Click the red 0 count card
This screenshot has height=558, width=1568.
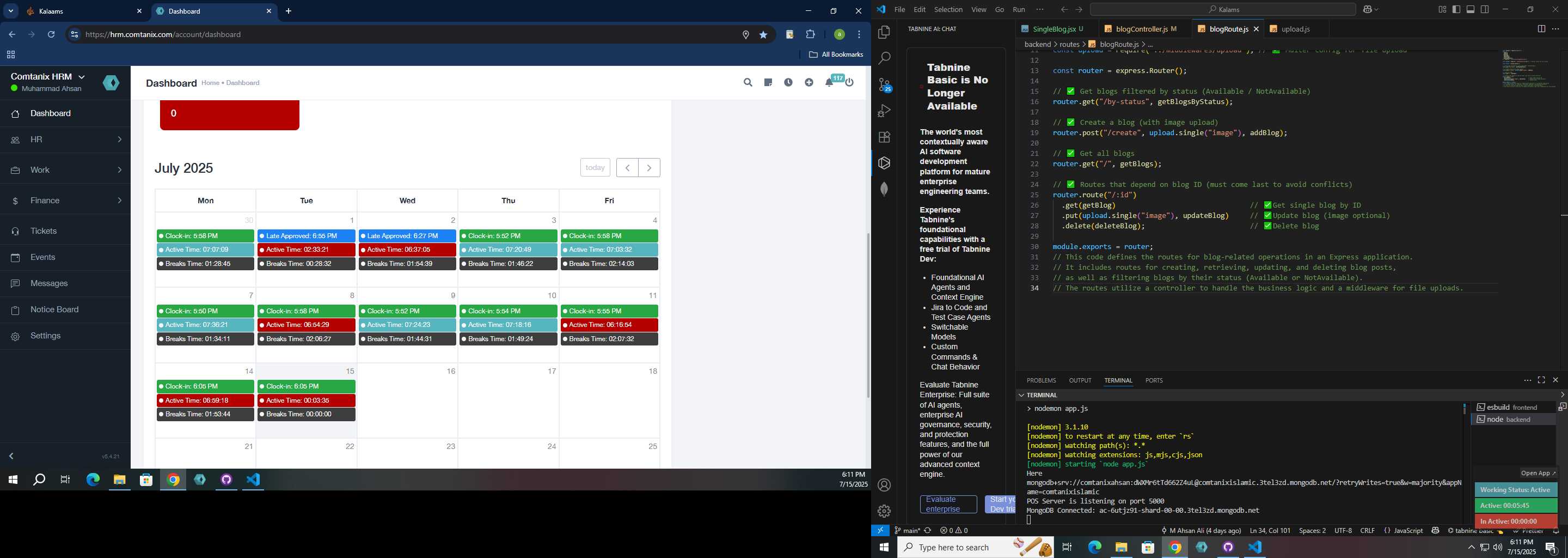tap(229, 115)
